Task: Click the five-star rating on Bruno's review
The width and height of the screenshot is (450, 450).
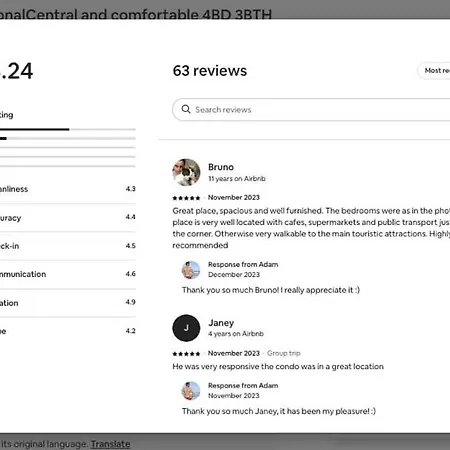Action: (x=186, y=198)
